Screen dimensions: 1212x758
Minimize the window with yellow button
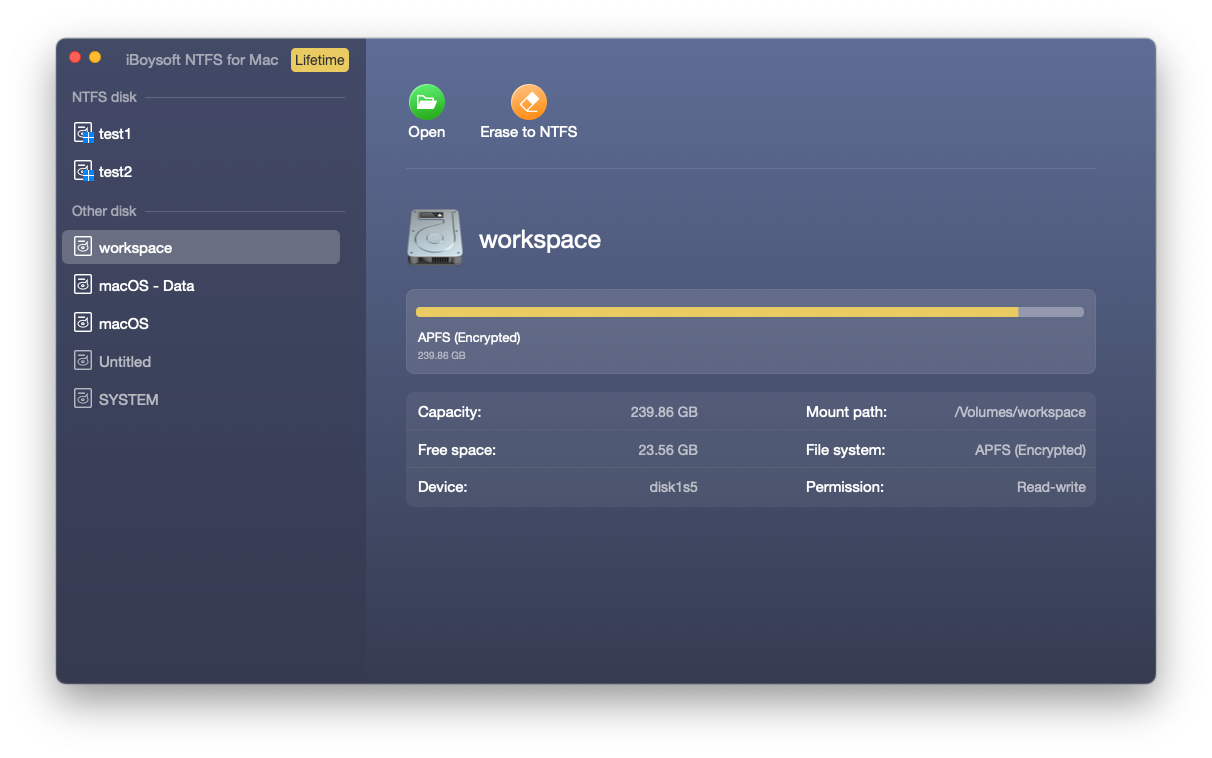[x=95, y=58]
